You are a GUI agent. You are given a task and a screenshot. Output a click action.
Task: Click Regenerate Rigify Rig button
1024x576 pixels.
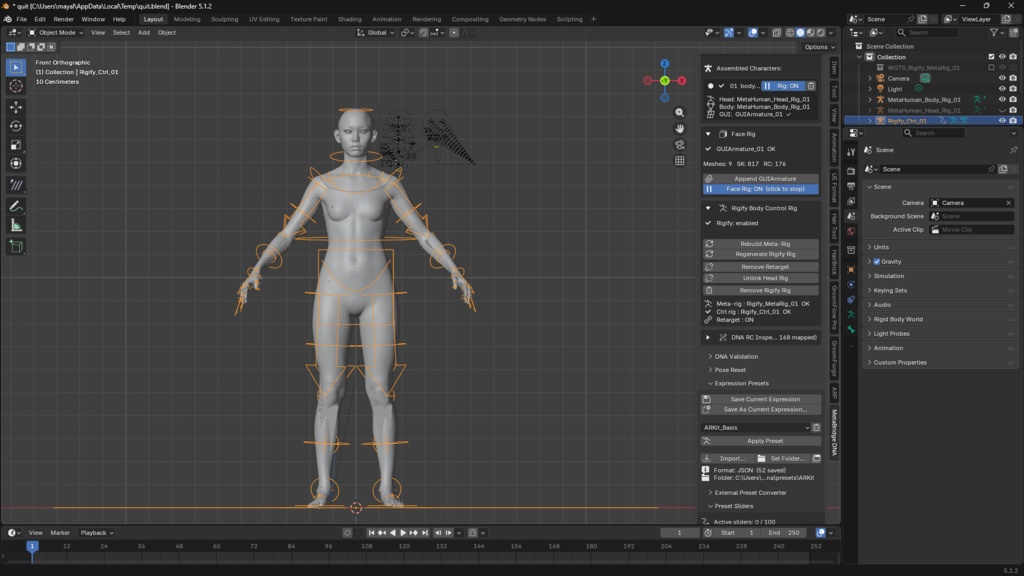click(761, 255)
